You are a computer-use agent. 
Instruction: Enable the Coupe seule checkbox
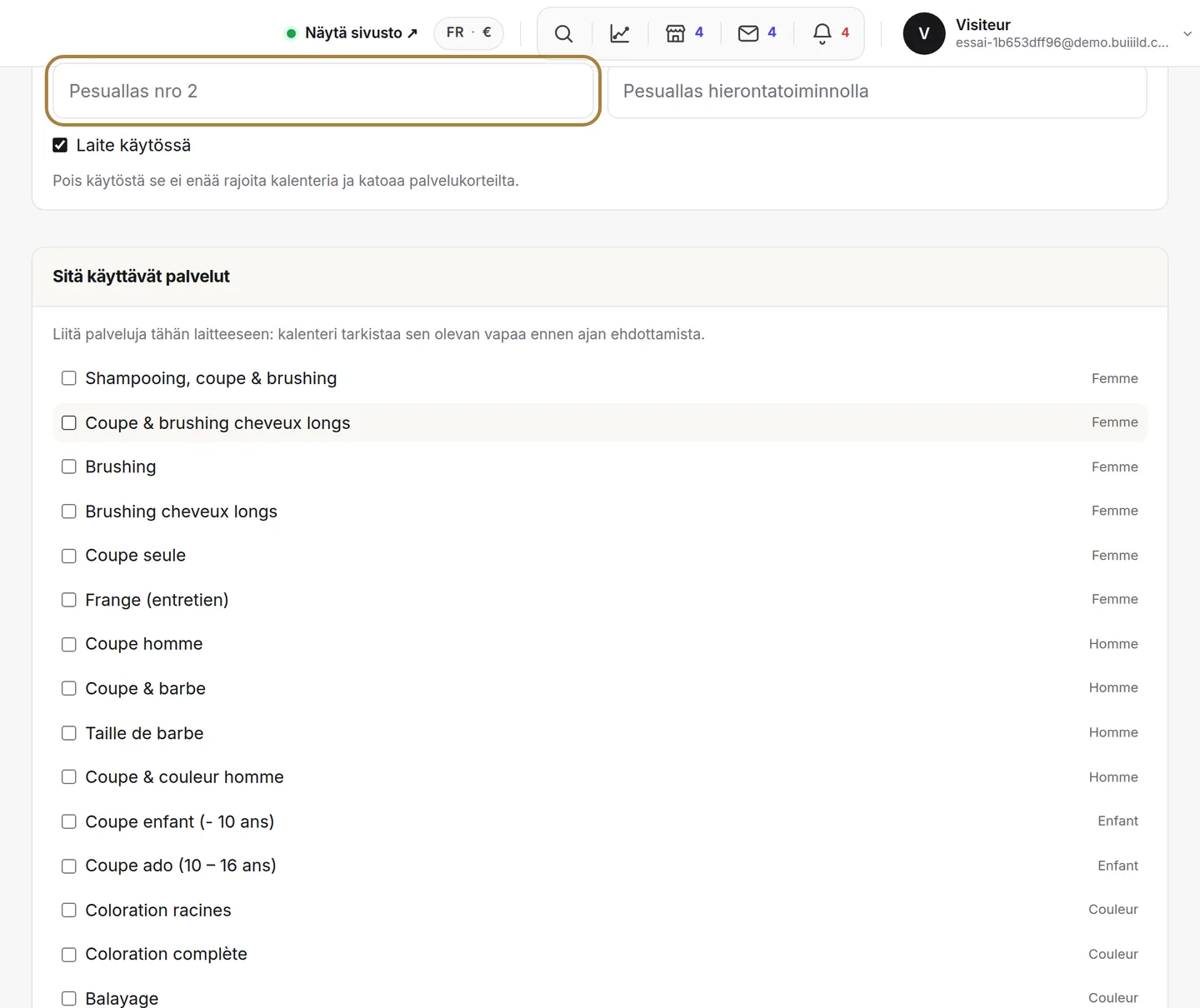[69, 556]
